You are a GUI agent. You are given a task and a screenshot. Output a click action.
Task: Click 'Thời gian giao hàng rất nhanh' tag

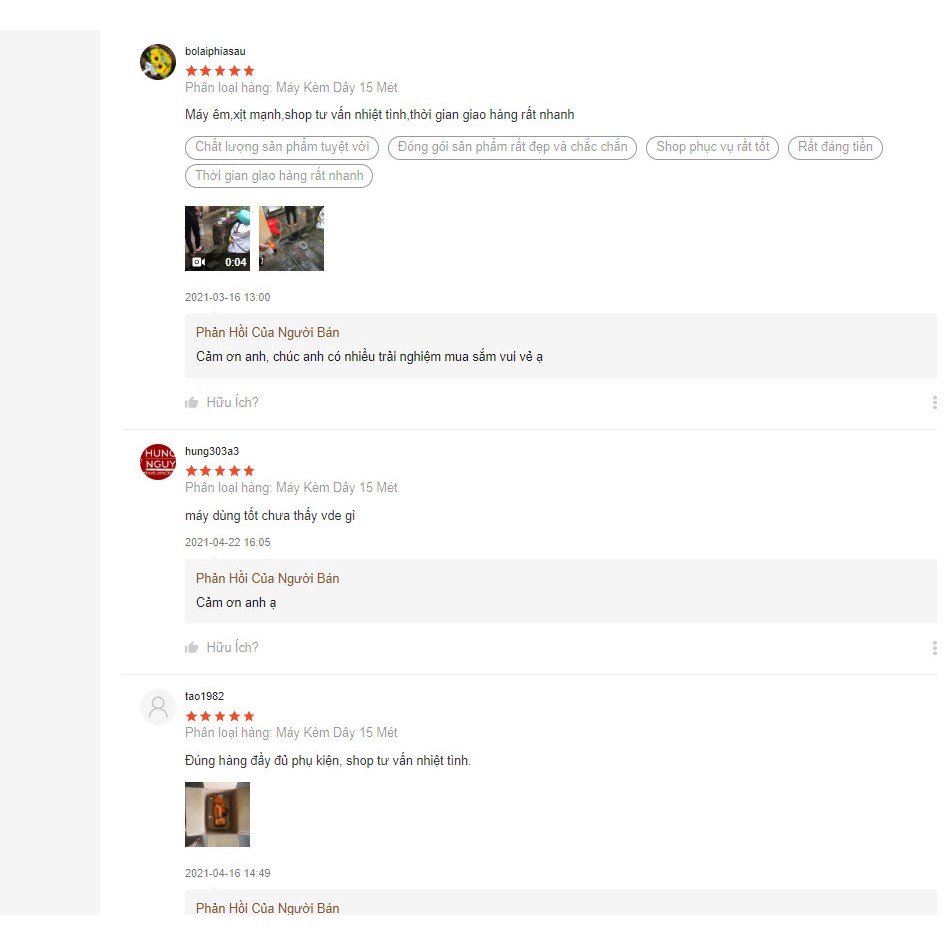coord(279,176)
